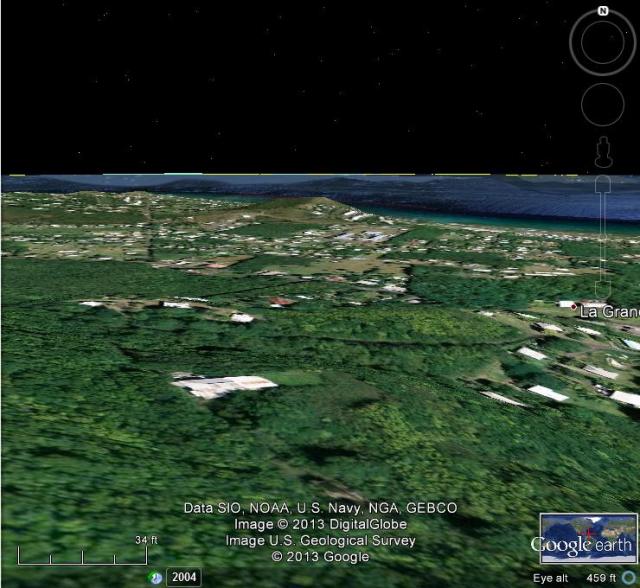640x588 pixels.
Task: Click the 2004 imagery date button
Action: click(184, 577)
